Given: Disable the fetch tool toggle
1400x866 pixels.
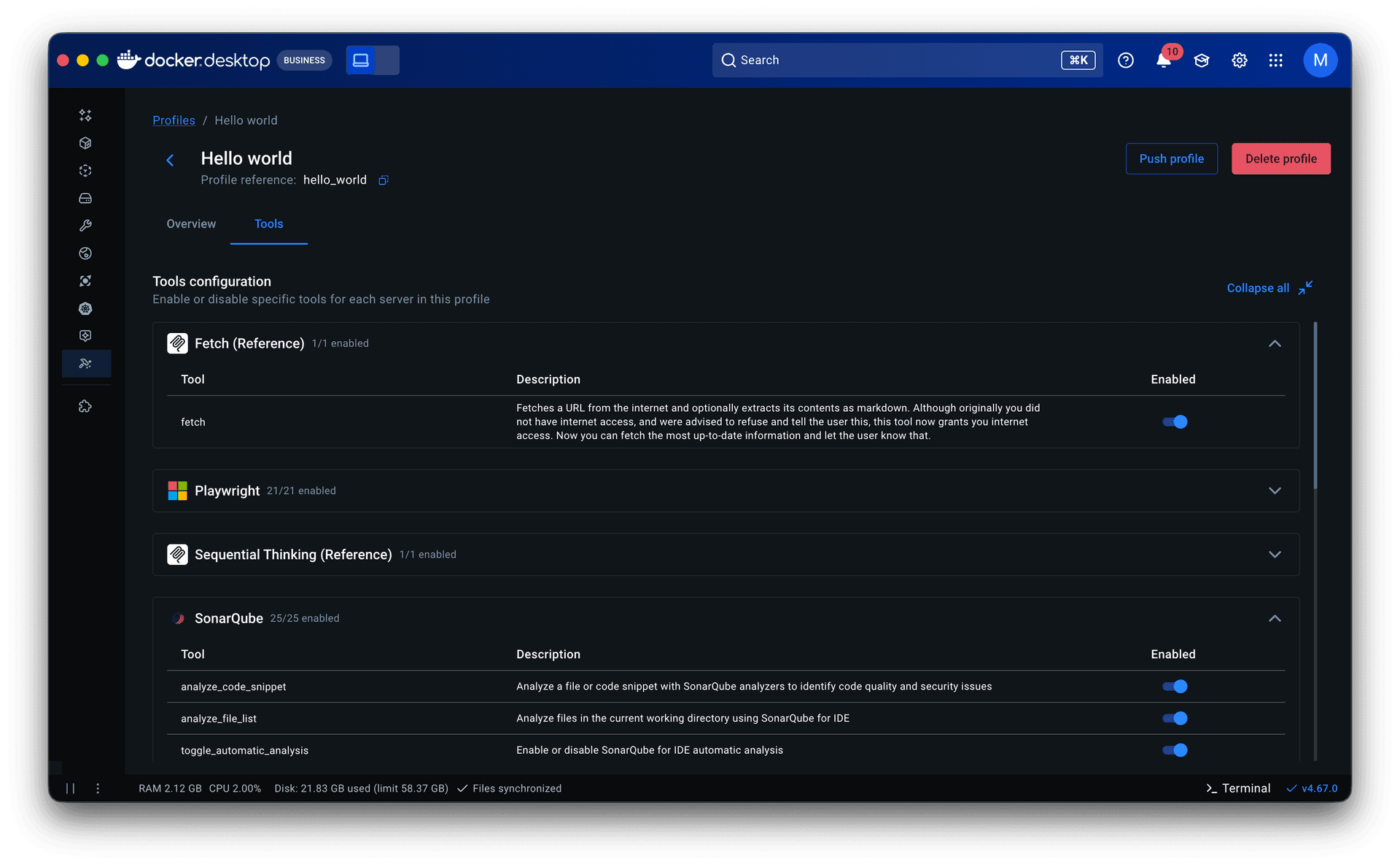Looking at the screenshot, I should coord(1174,422).
